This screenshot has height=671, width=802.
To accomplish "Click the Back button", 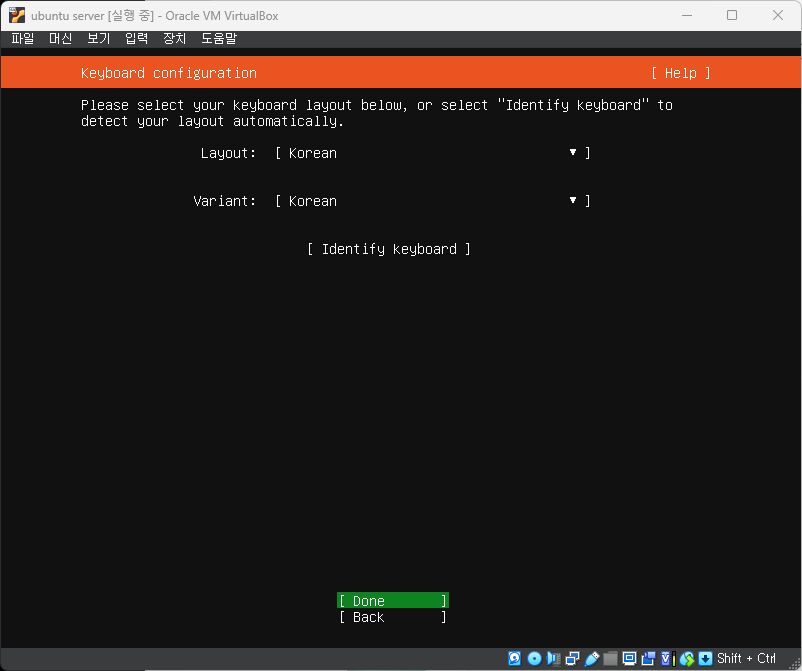I will (393, 617).
